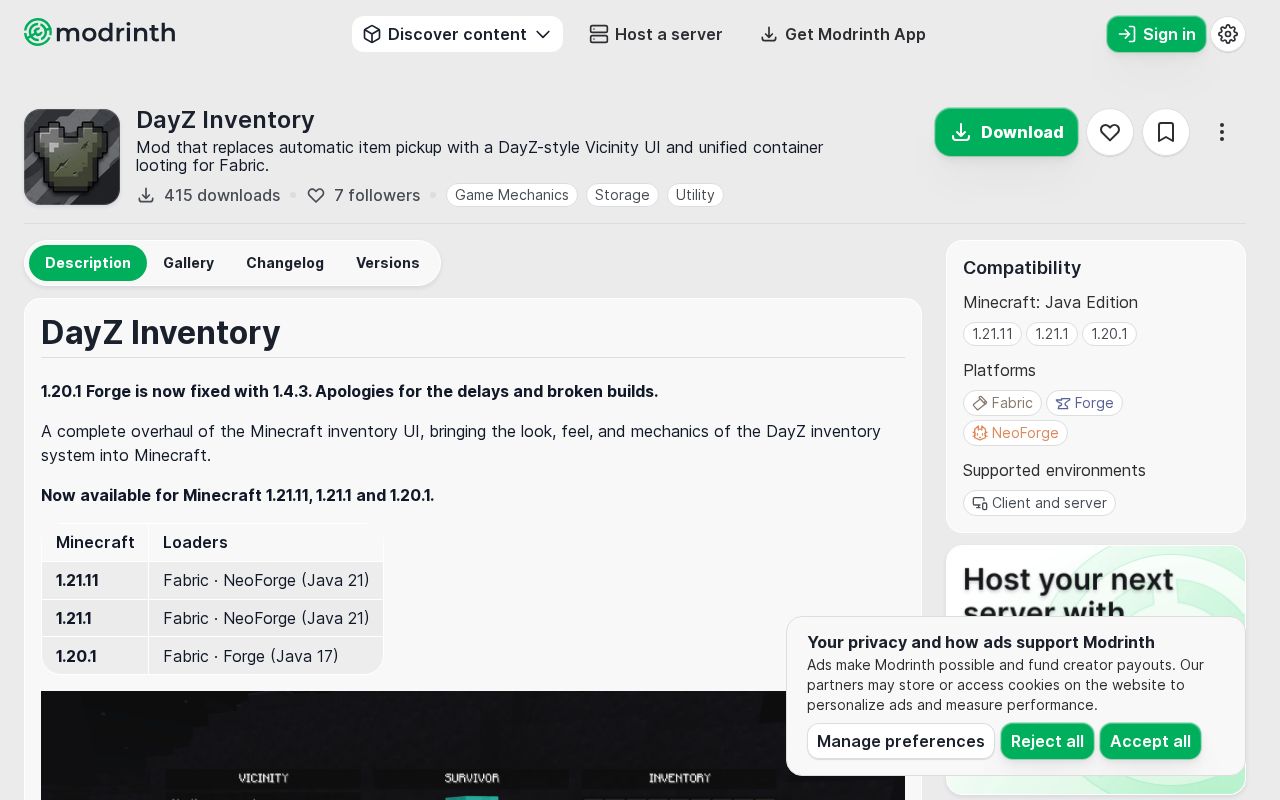Click the Fabric platform tag
This screenshot has width=1280, height=800.
[x=1002, y=403]
